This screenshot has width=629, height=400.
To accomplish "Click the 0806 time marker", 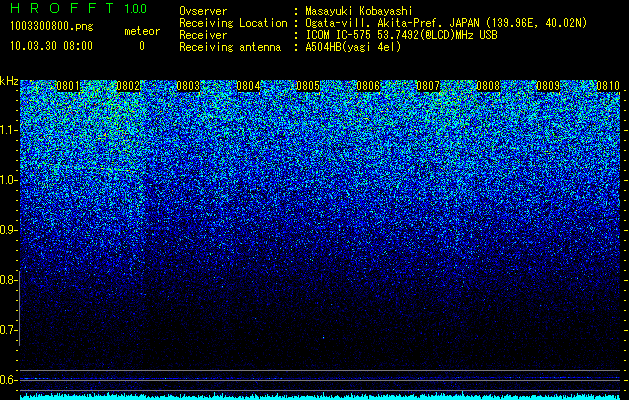I will pyautogui.click(x=368, y=86).
